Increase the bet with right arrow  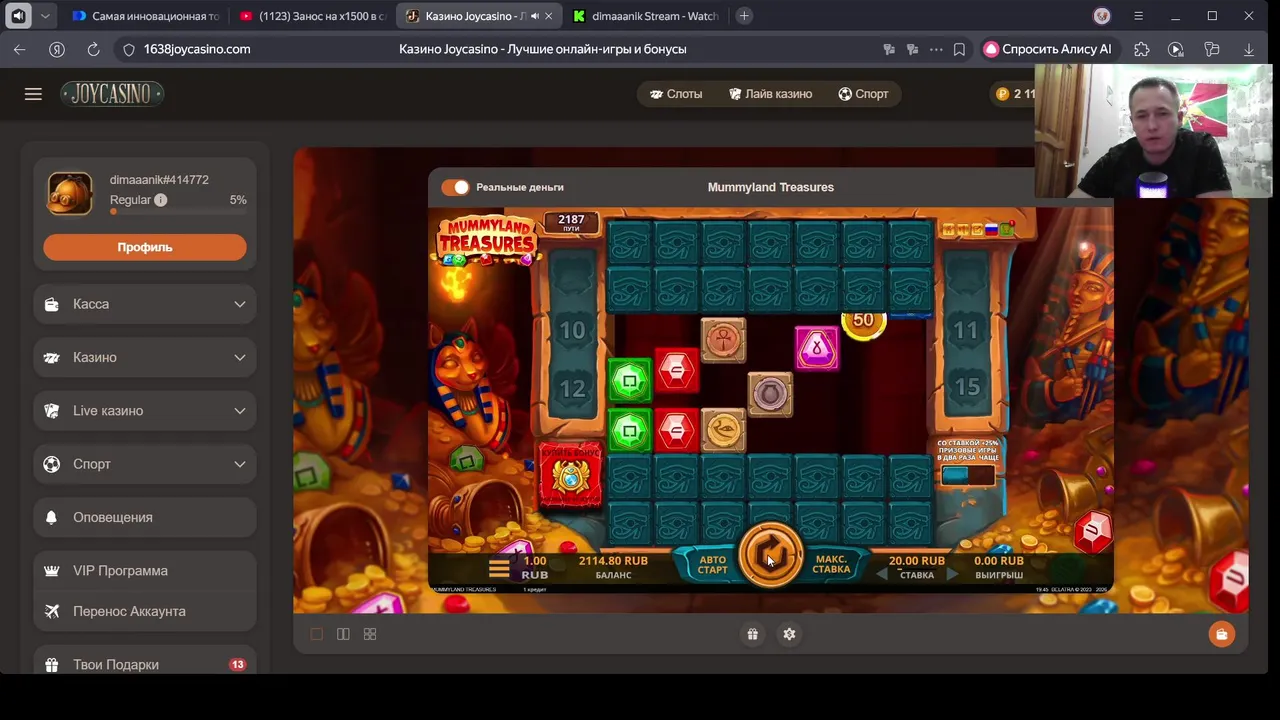tap(953, 575)
